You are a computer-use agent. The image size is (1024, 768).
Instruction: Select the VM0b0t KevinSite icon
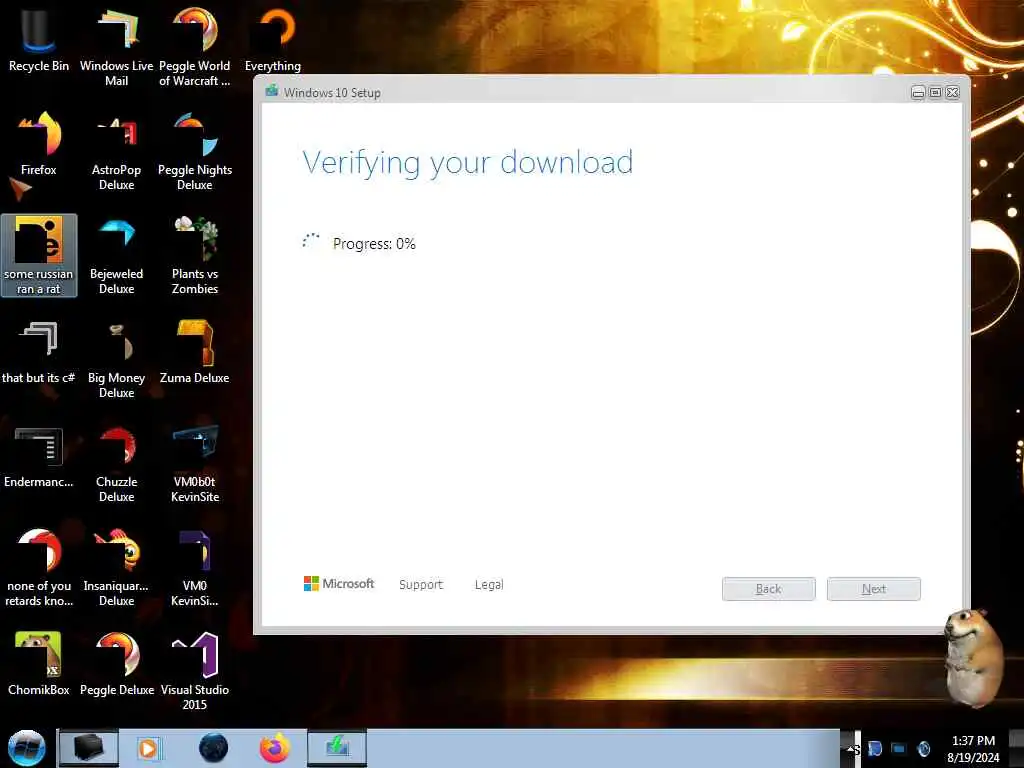[195, 464]
